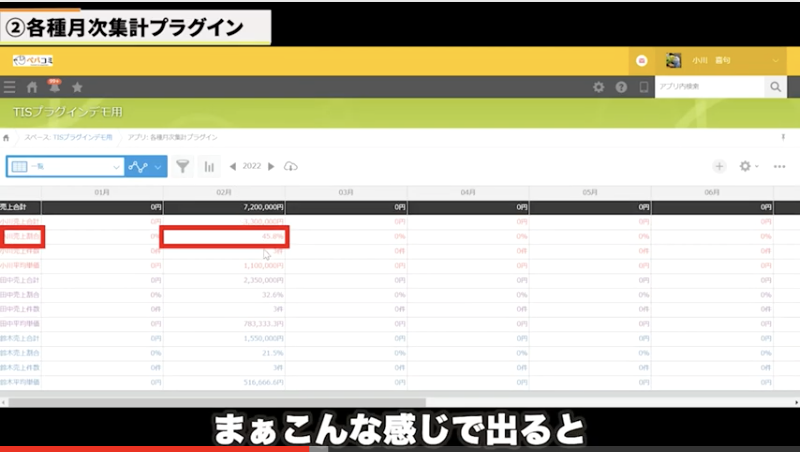Open the help question mark icon

[621, 88]
